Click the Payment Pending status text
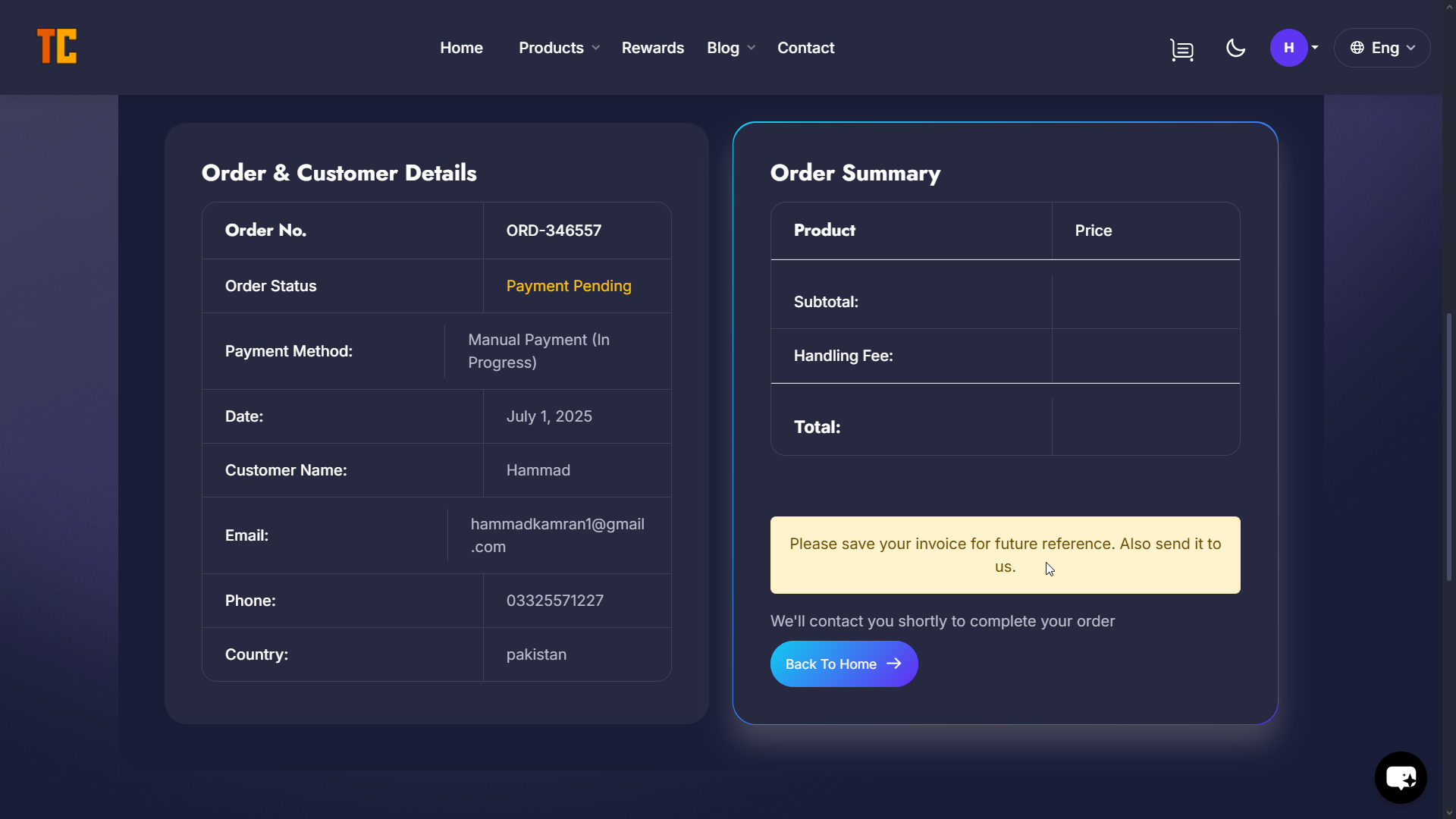This screenshot has width=1456, height=819. [568, 286]
